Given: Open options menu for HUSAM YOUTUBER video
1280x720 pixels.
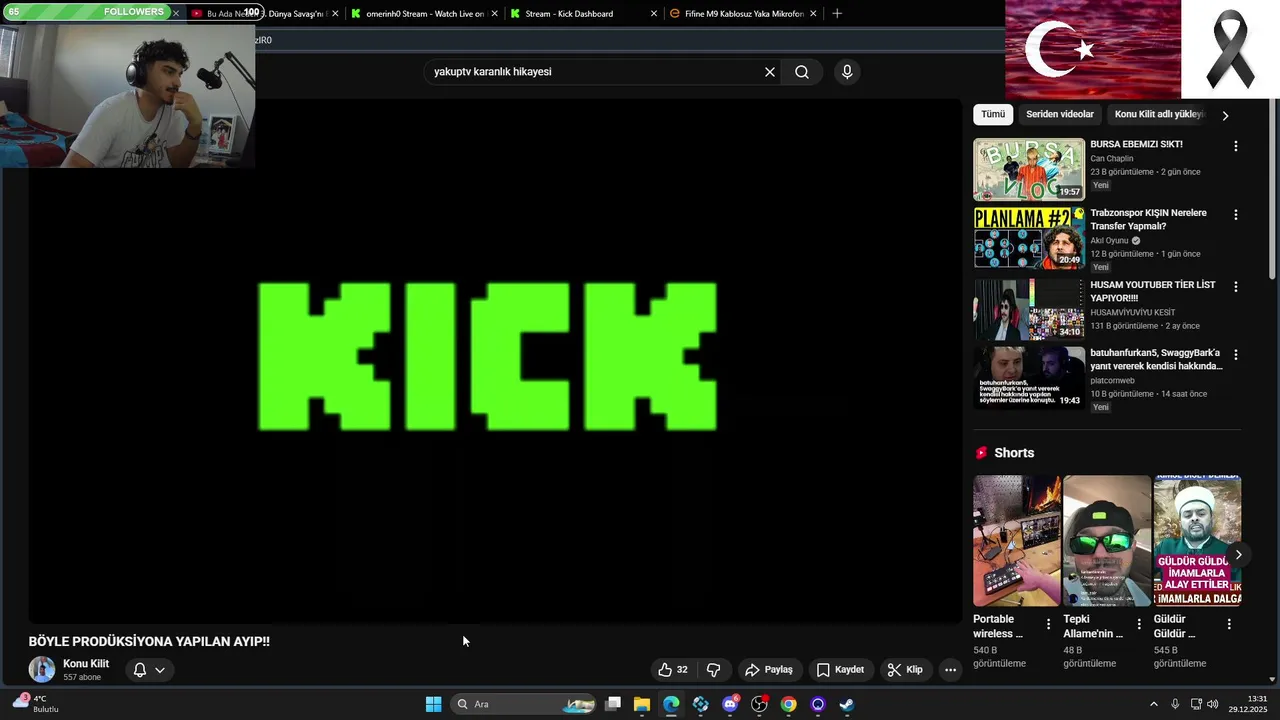Looking at the screenshot, I should click(x=1236, y=286).
